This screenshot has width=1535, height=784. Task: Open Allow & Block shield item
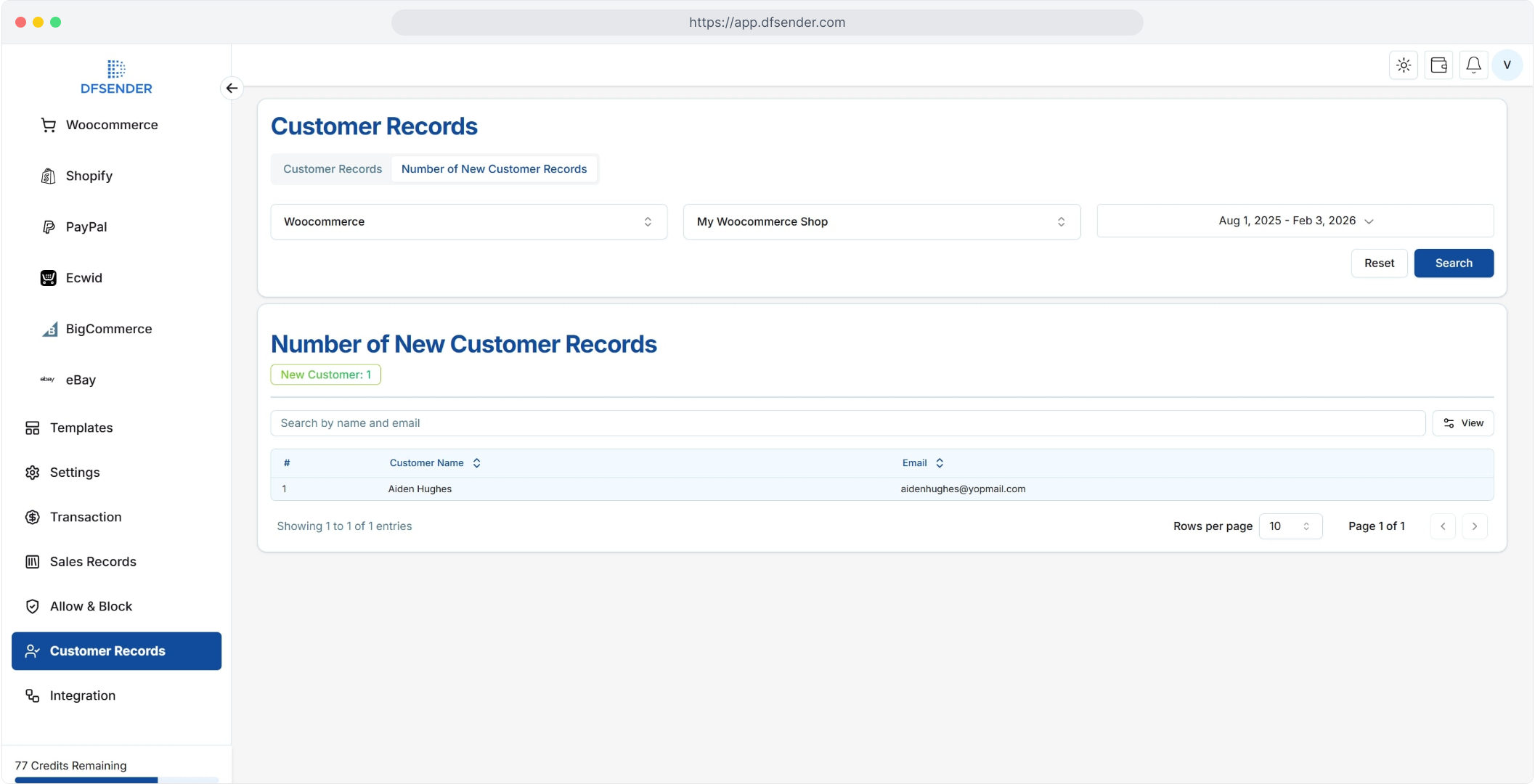[x=91, y=606]
